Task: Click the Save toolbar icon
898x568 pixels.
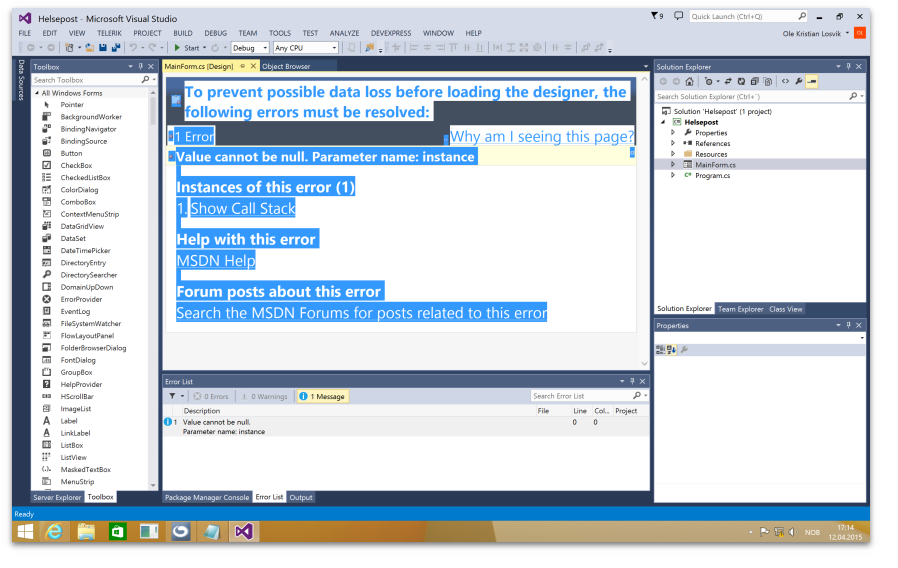Action: click(103, 48)
